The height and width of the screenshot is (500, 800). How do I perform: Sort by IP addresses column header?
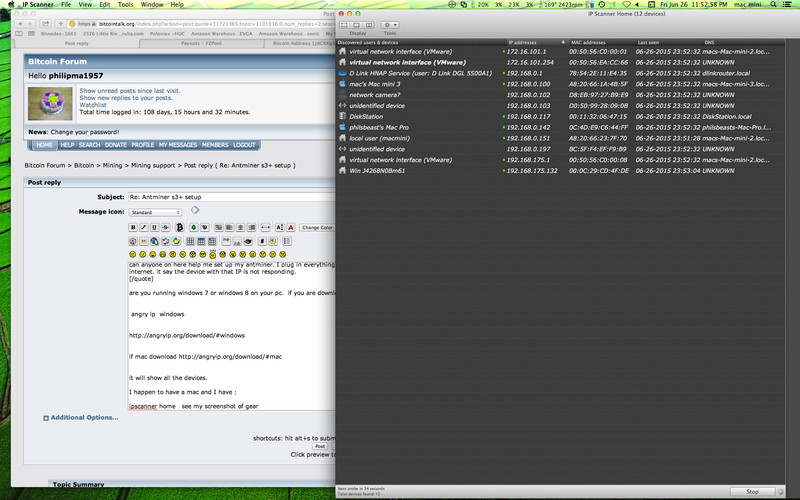pyautogui.click(x=536, y=42)
